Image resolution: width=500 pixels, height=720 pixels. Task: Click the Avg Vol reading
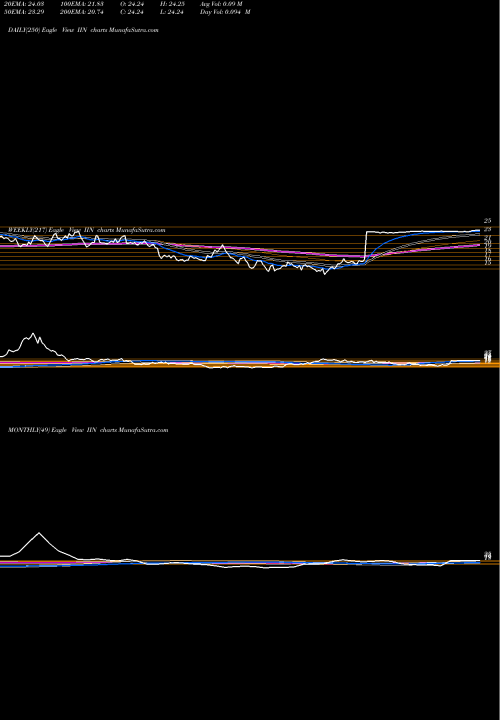click(221, 4)
